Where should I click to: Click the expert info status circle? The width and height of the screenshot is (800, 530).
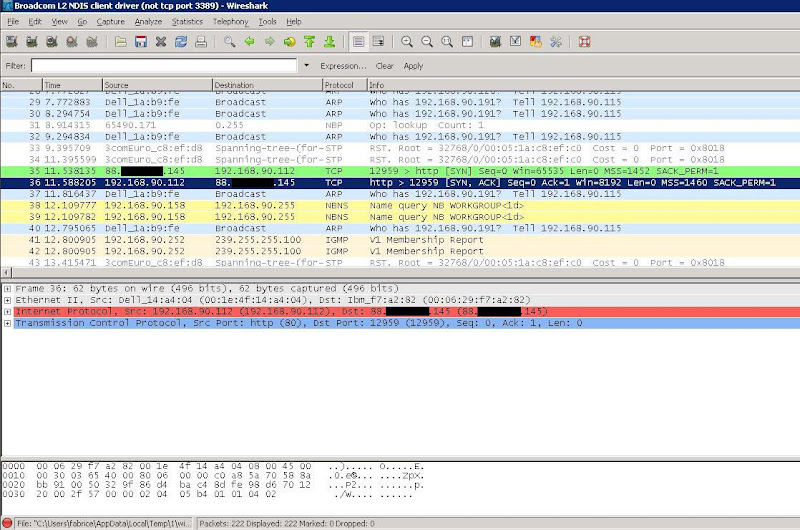[7, 523]
